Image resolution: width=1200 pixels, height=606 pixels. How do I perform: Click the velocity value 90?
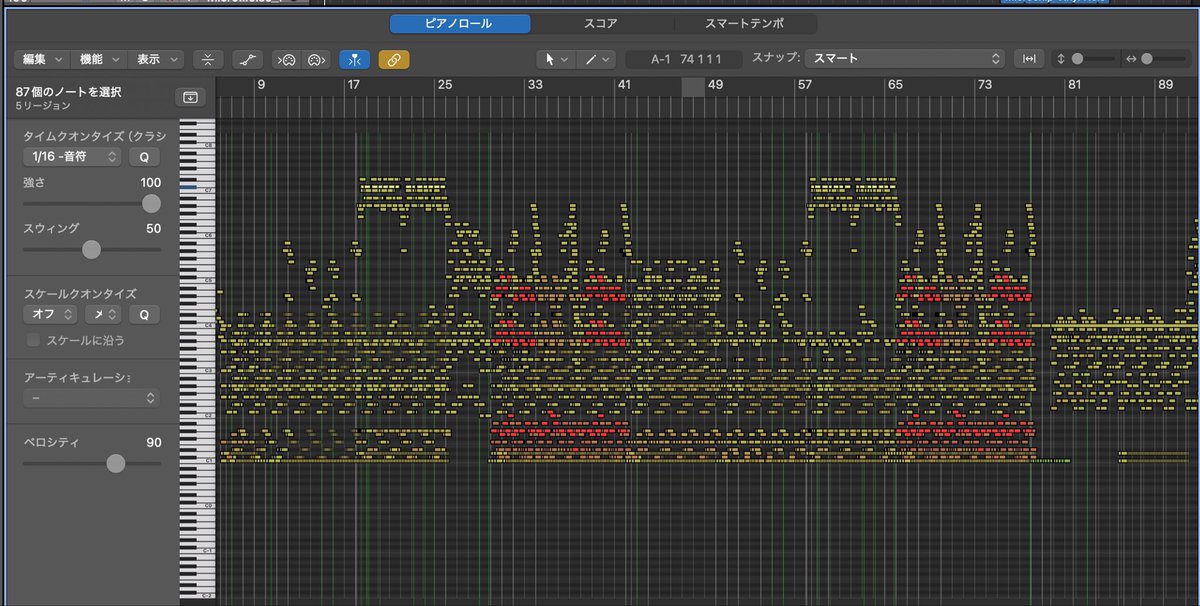pyautogui.click(x=154, y=442)
